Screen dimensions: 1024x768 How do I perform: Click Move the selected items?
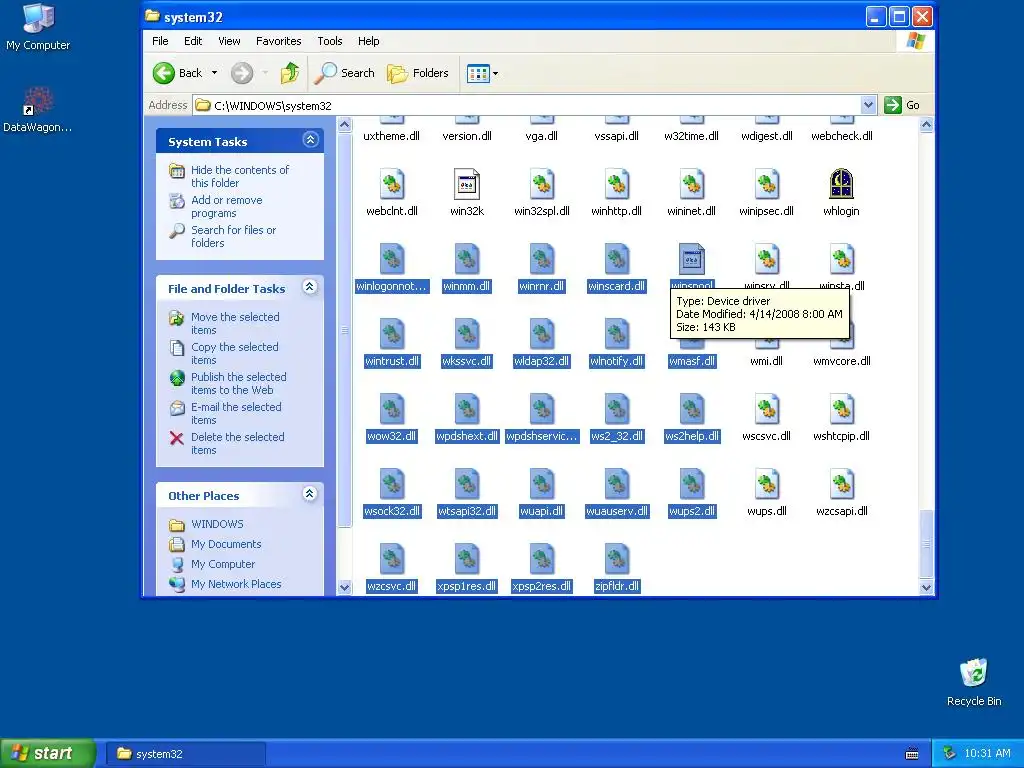tap(235, 323)
